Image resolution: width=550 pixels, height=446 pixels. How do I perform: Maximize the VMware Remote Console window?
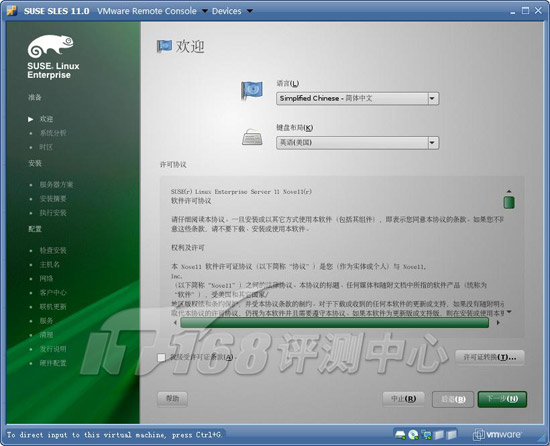point(525,11)
